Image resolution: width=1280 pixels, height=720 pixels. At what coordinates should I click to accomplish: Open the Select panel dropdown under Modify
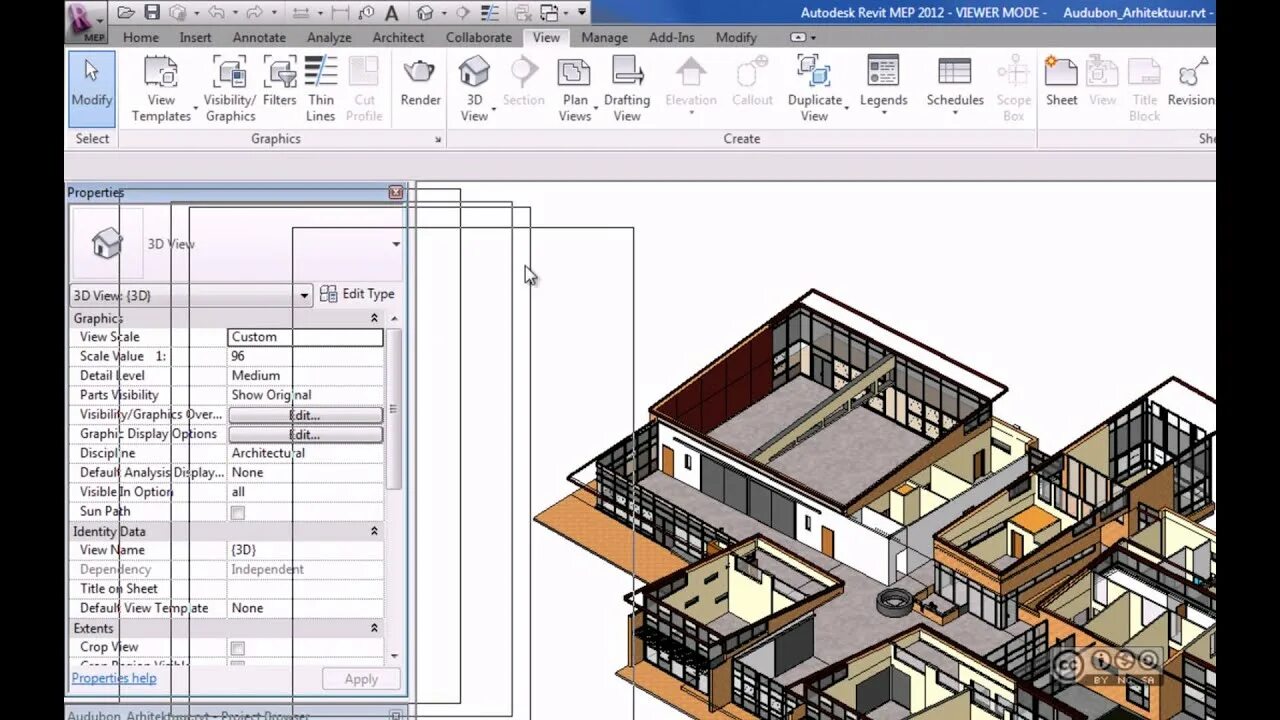point(92,139)
